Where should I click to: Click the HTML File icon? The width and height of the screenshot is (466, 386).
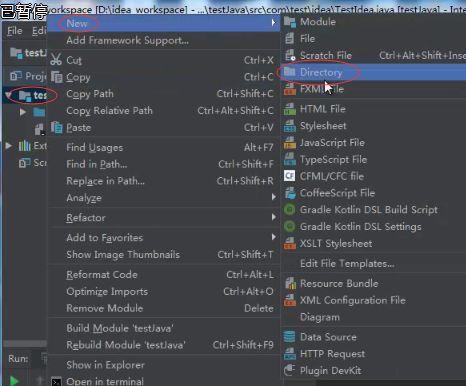(x=290, y=109)
